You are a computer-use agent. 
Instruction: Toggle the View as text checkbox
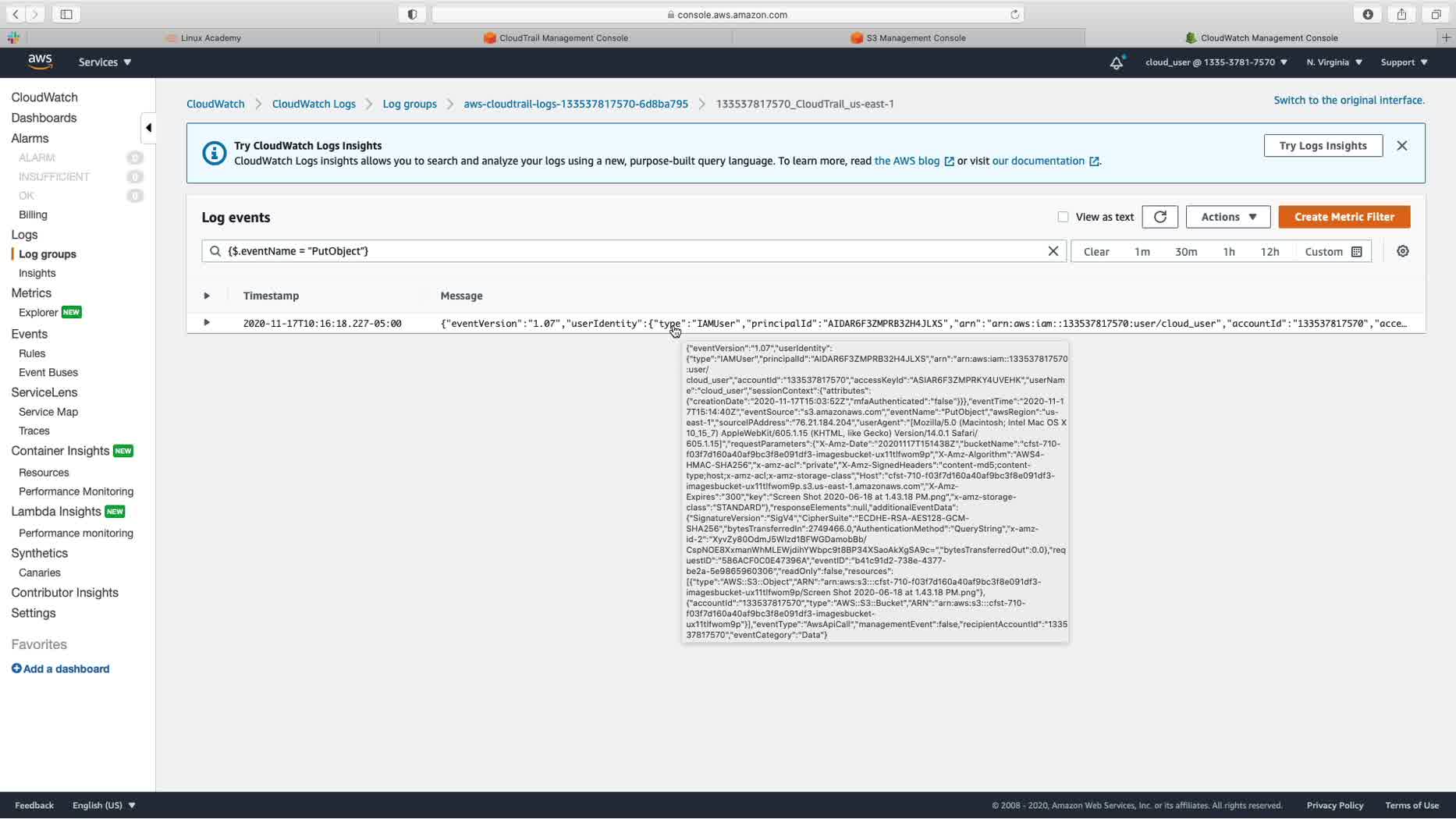[1063, 217]
